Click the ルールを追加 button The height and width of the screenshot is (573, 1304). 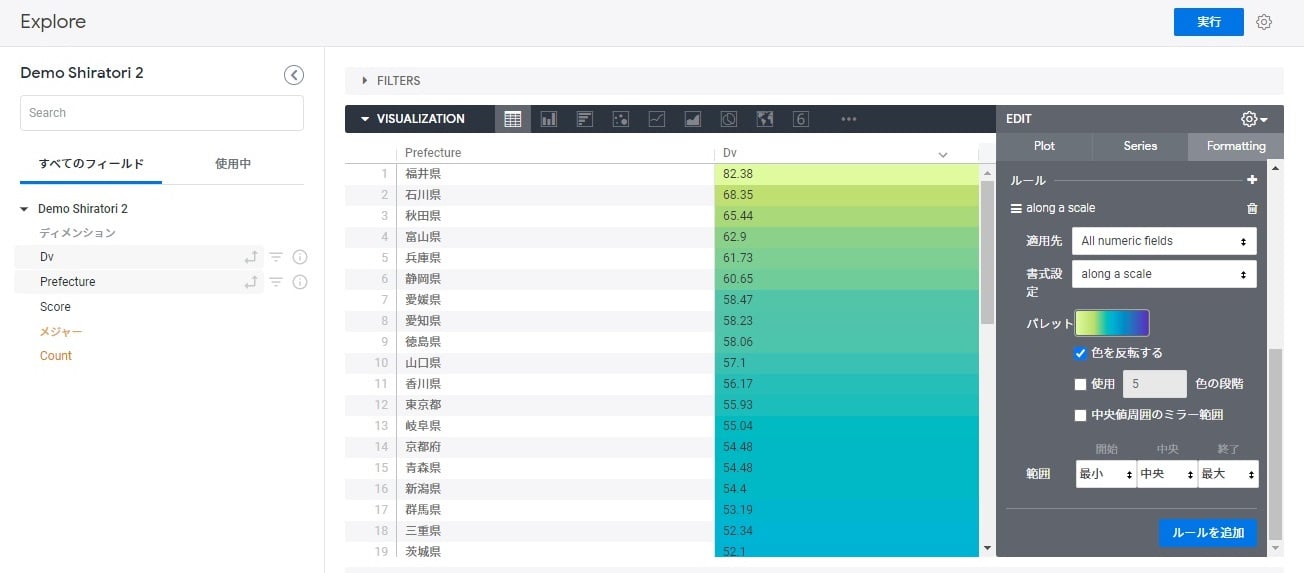tap(1208, 533)
